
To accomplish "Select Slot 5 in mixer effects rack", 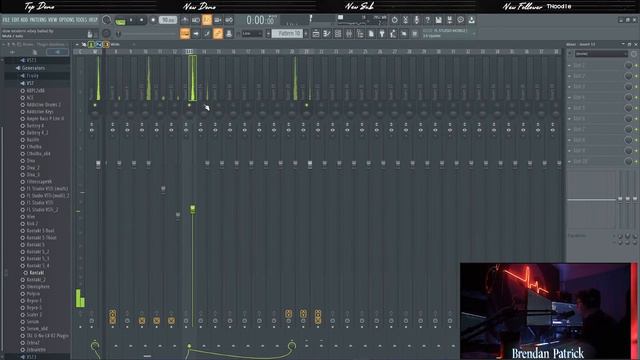I will [x=597, y=108].
